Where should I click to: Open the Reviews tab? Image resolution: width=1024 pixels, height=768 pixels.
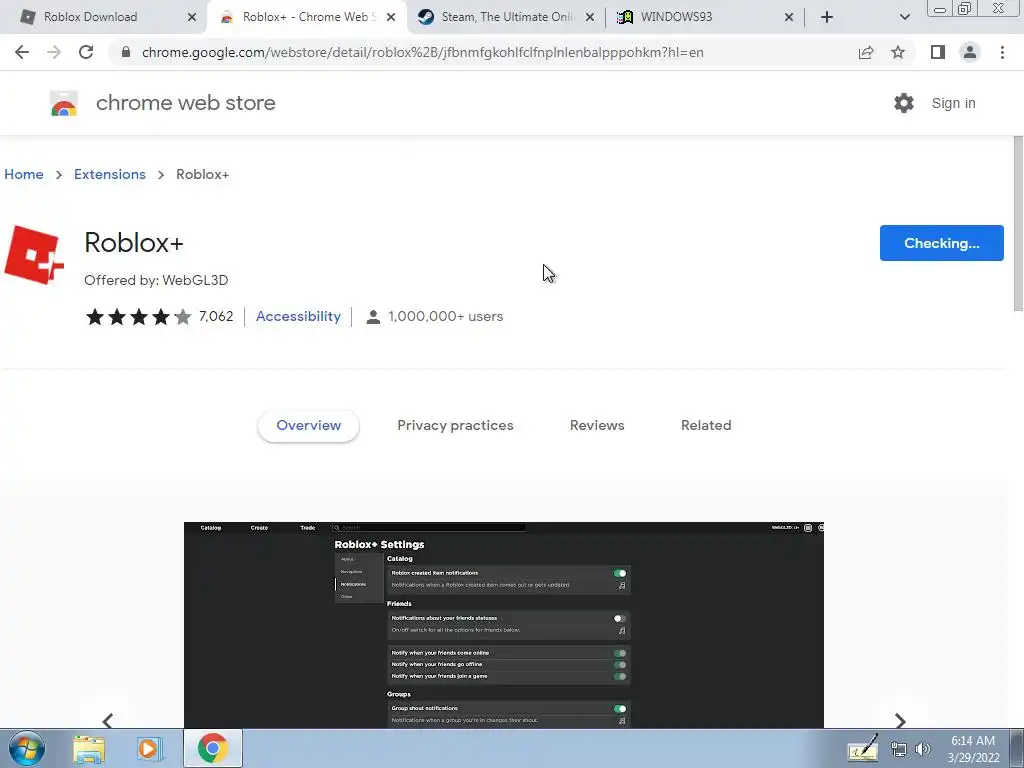pyautogui.click(x=597, y=425)
